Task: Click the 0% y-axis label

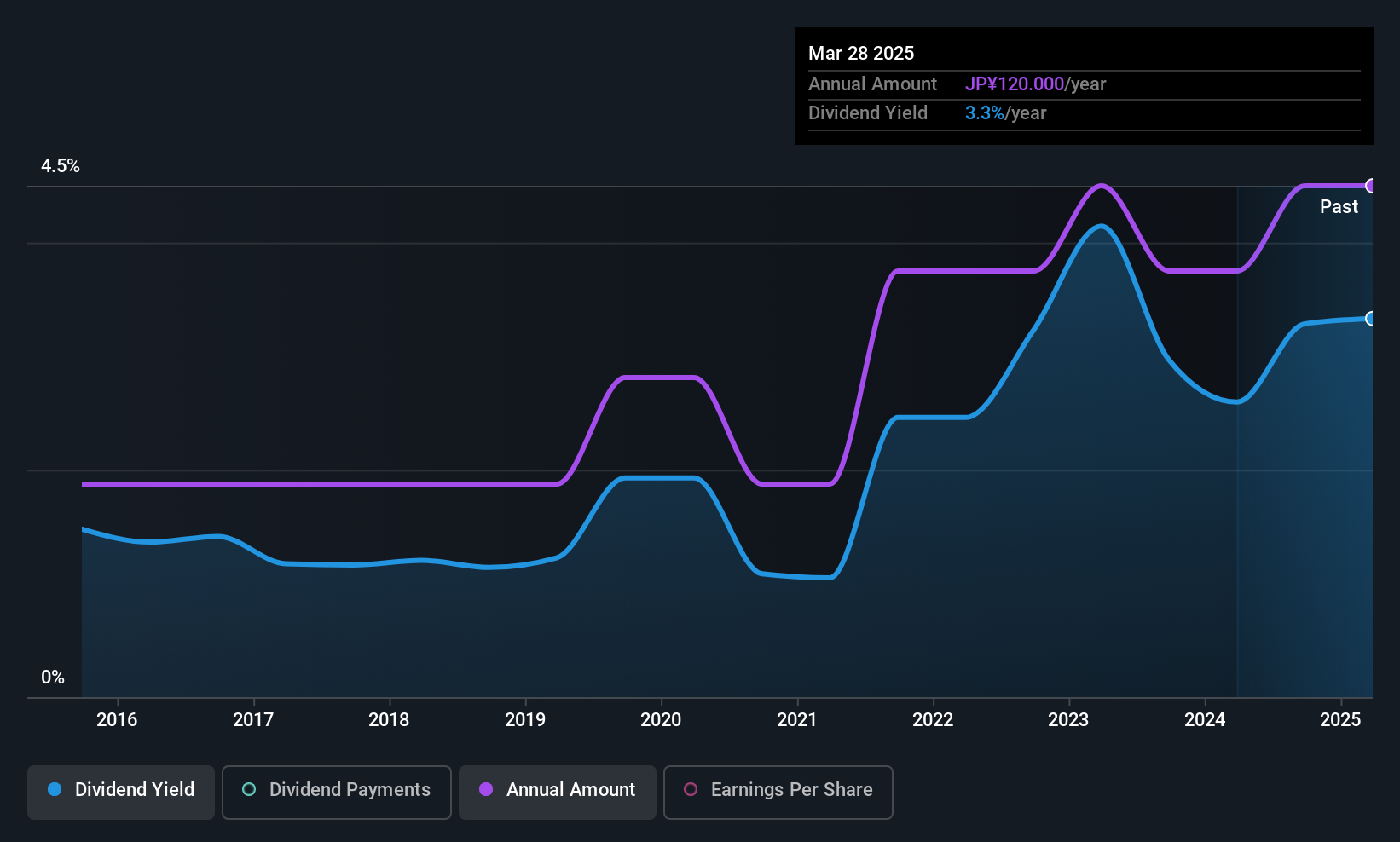Action: [53, 678]
